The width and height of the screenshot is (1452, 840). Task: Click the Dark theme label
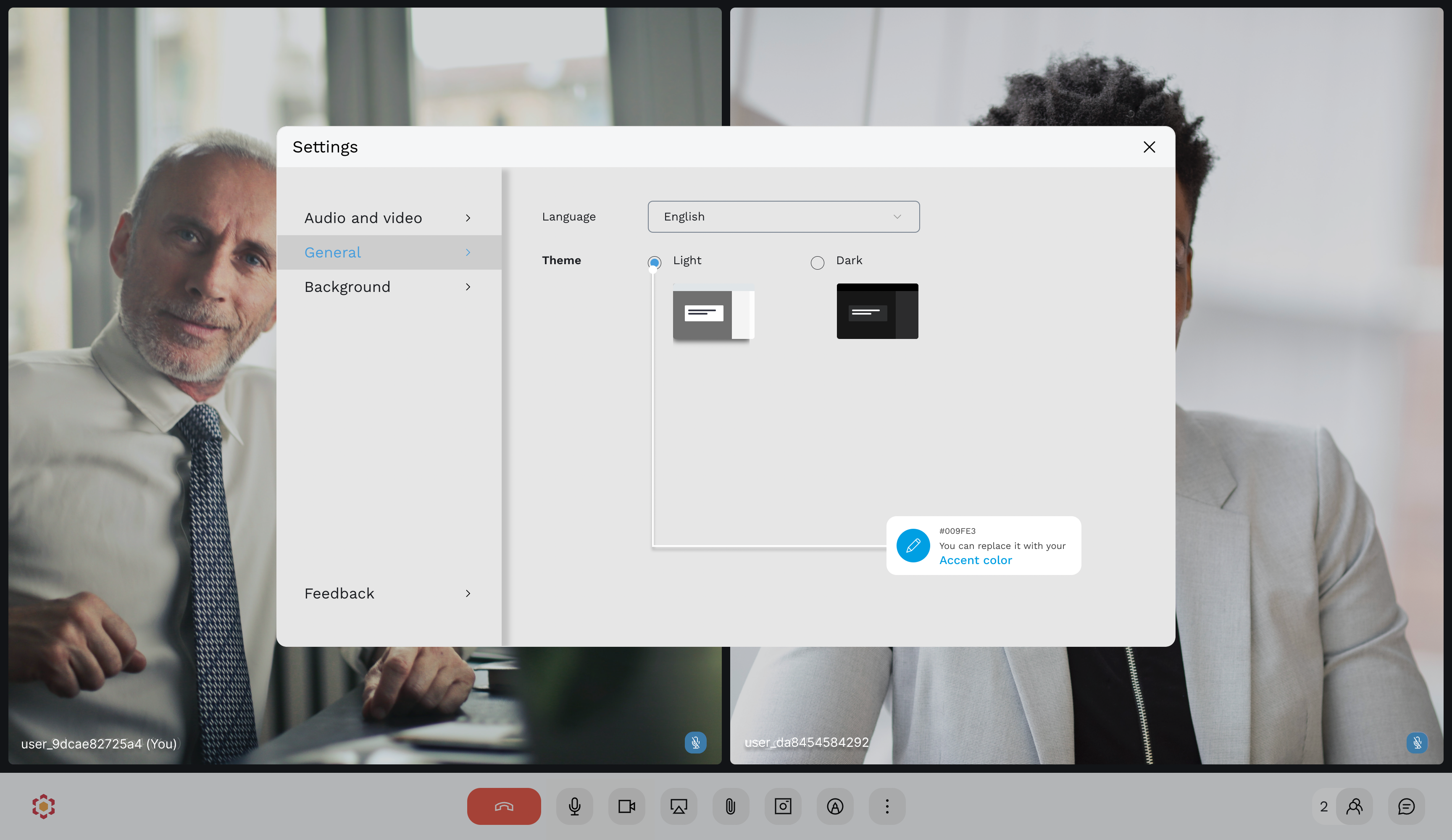click(849, 260)
